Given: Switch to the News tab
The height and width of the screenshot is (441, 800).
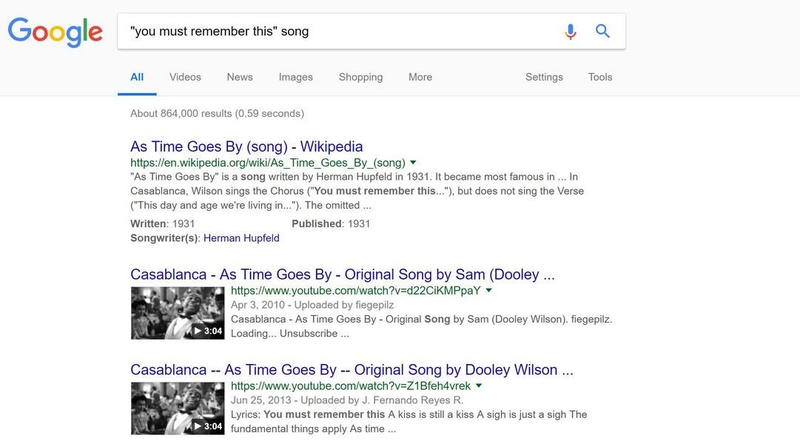Looking at the screenshot, I should [x=240, y=77].
